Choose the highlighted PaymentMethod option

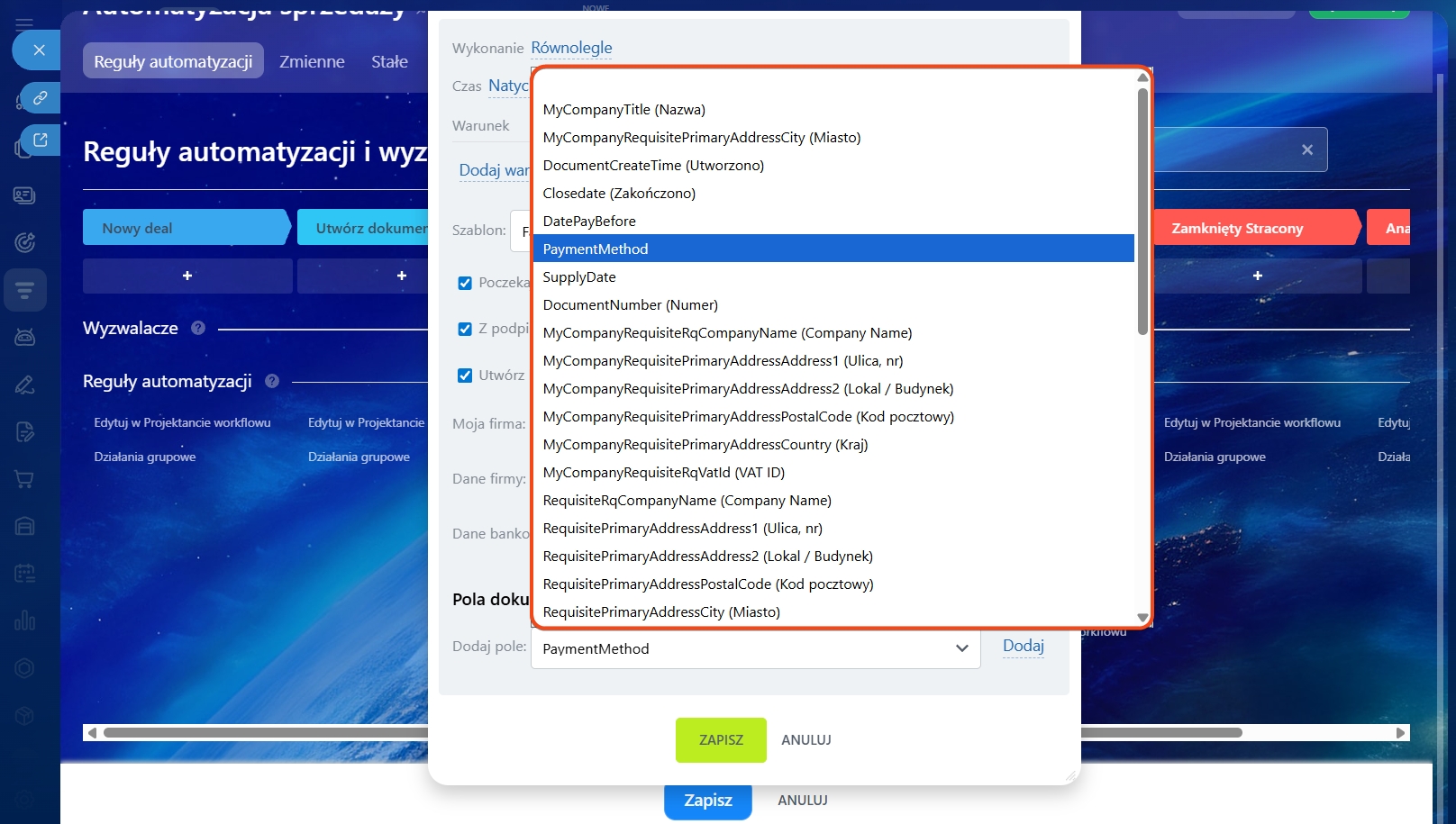coord(833,249)
